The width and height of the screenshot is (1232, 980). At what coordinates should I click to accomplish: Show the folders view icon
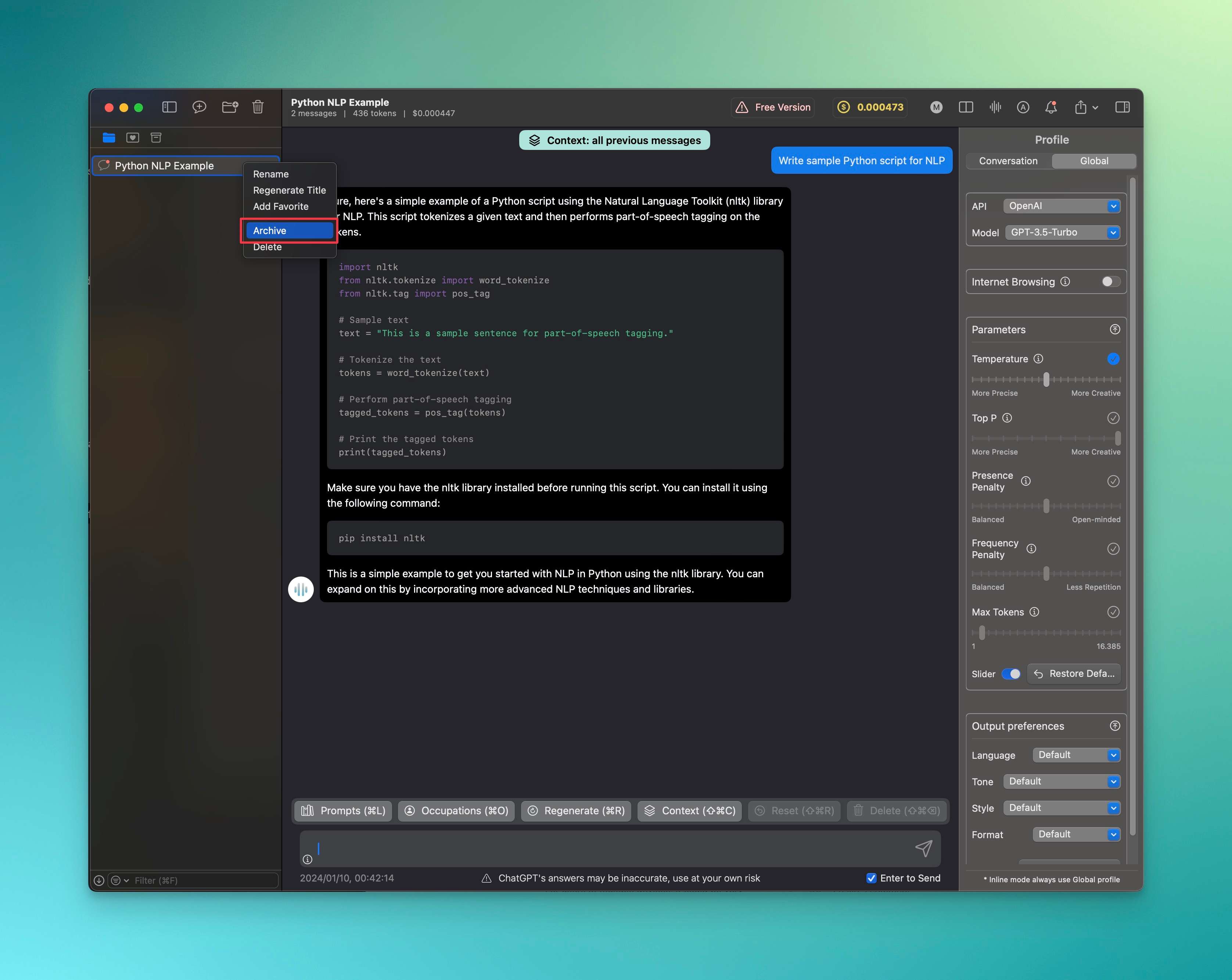(108, 137)
